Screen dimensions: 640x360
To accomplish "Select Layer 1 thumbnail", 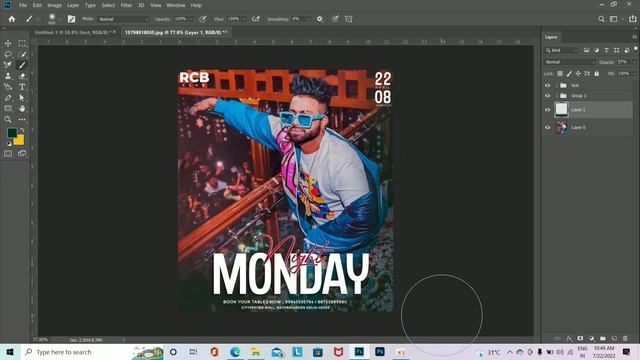I will [561, 110].
